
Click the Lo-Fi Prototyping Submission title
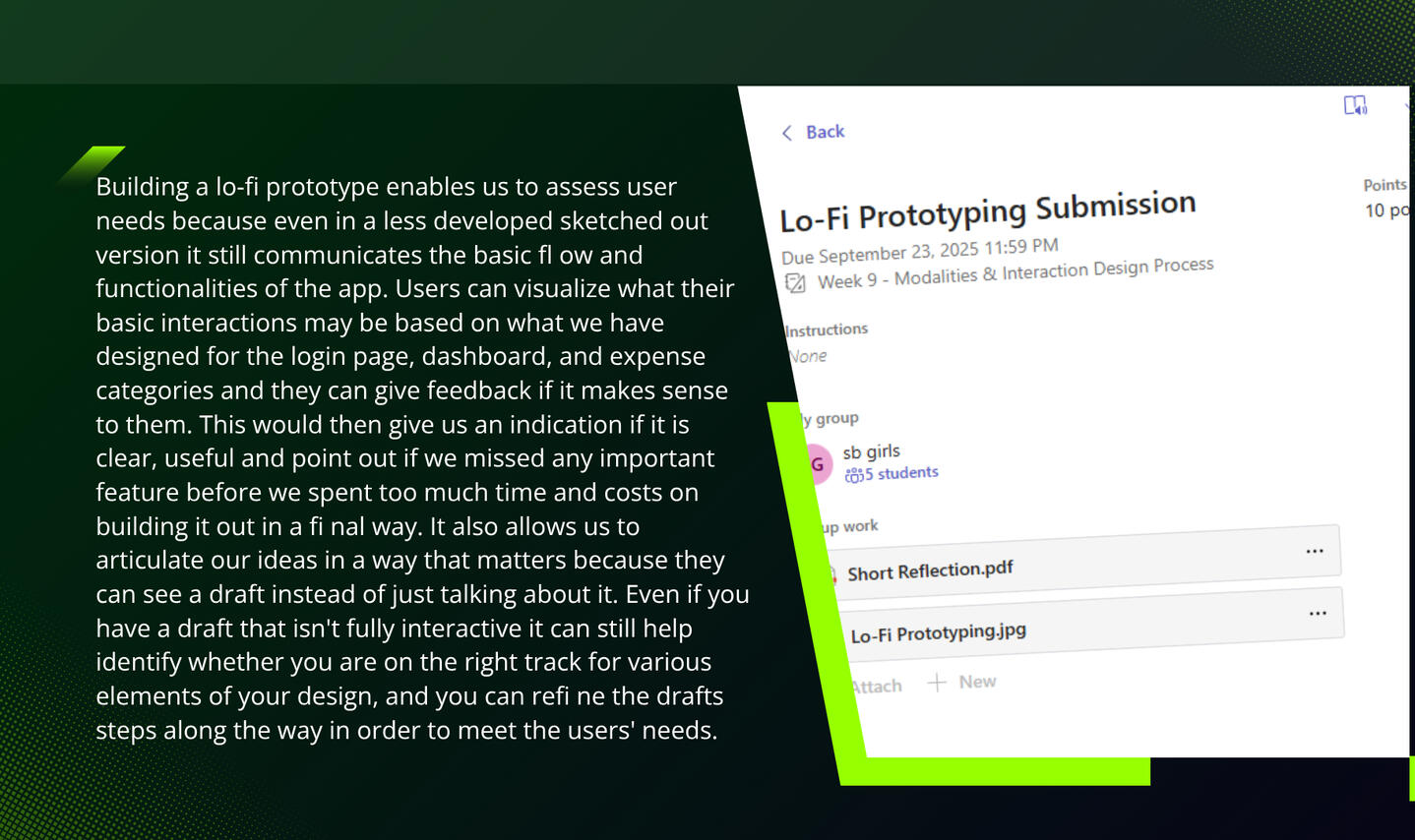coord(987,210)
